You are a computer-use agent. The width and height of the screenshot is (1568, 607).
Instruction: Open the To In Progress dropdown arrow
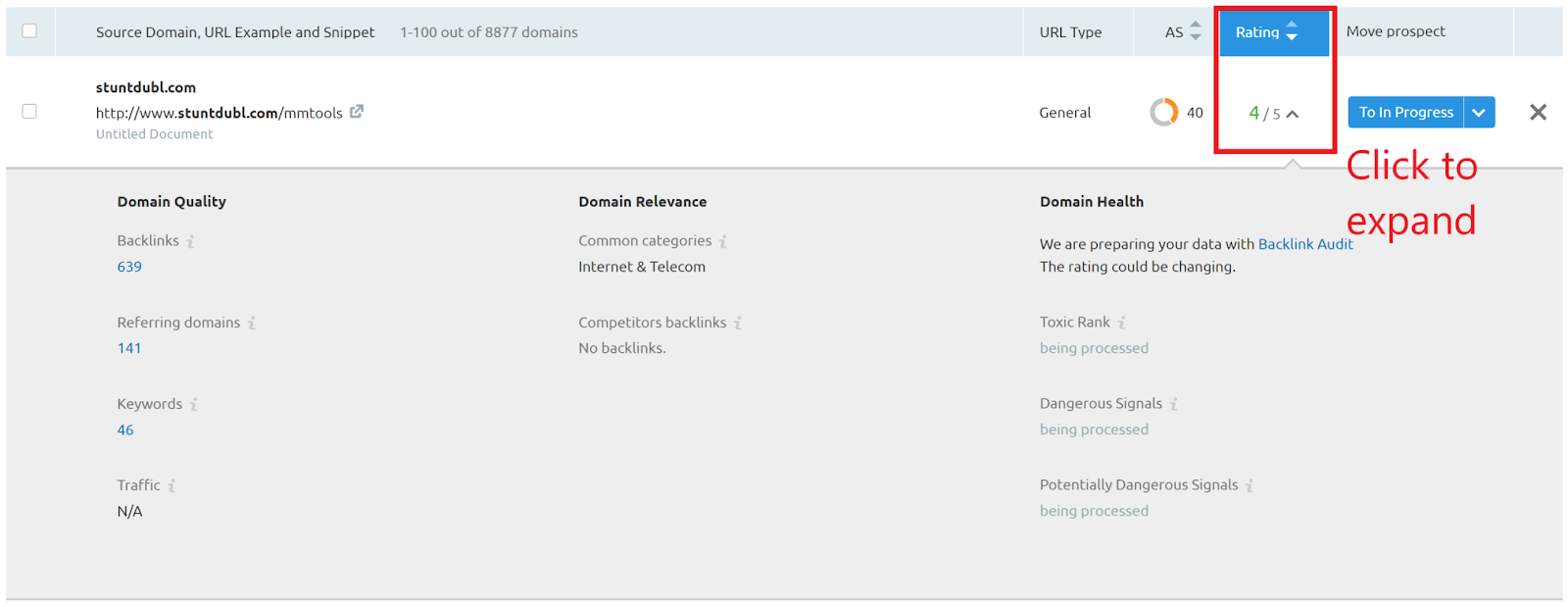point(1479,113)
